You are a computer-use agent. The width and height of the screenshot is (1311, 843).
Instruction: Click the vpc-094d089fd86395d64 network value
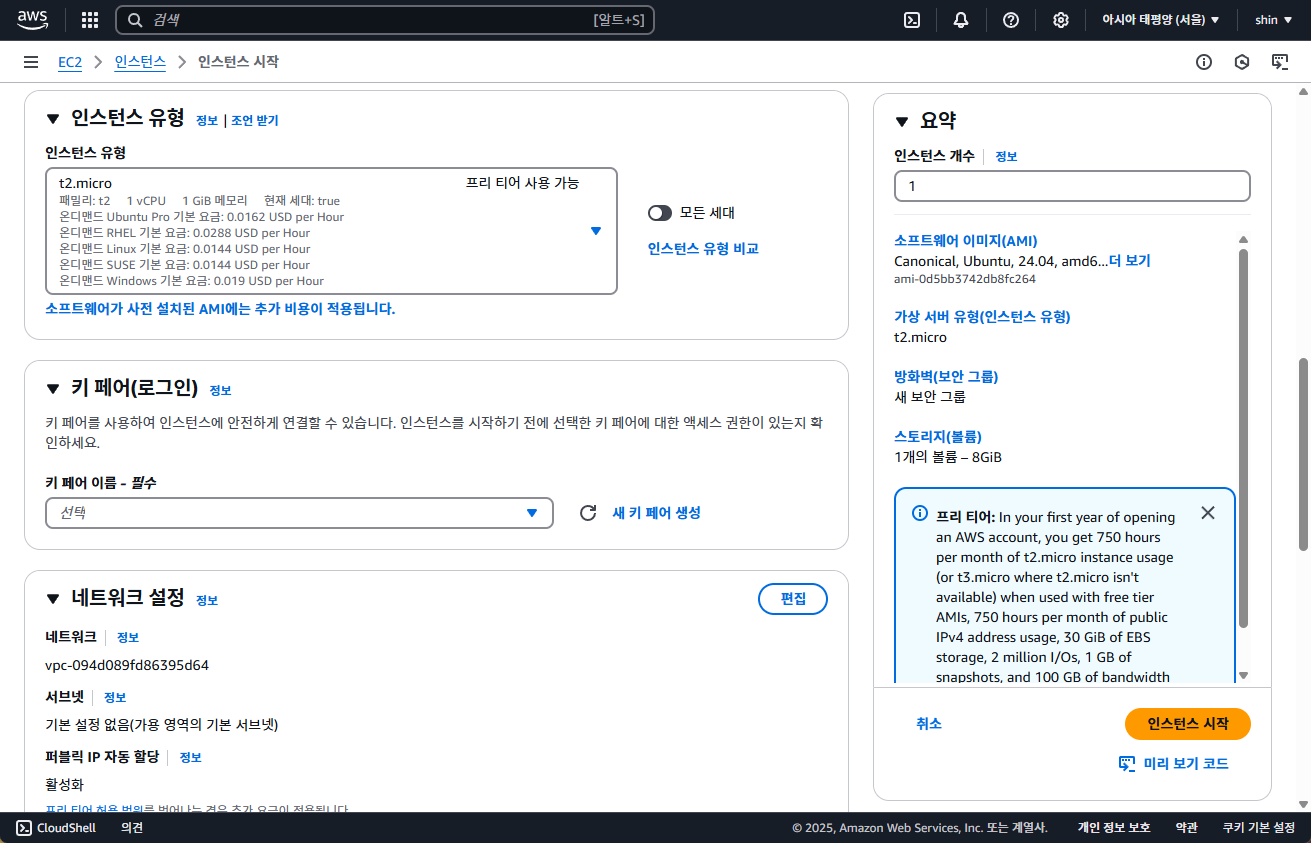127,665
